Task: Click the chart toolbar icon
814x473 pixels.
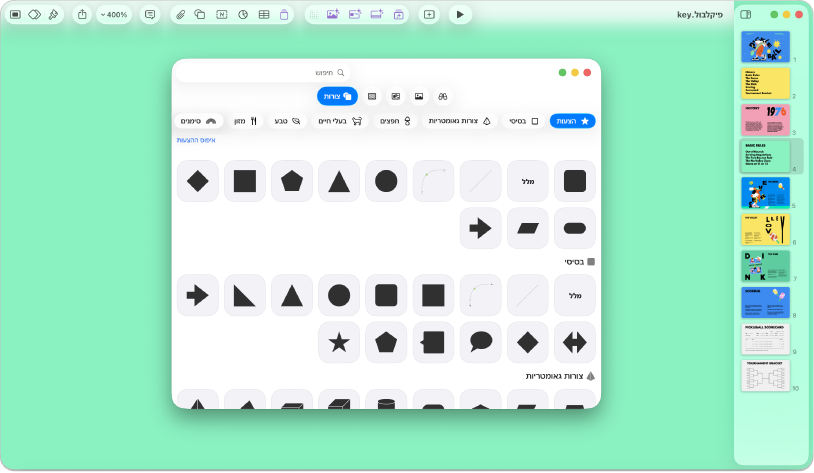Action: 243,15
